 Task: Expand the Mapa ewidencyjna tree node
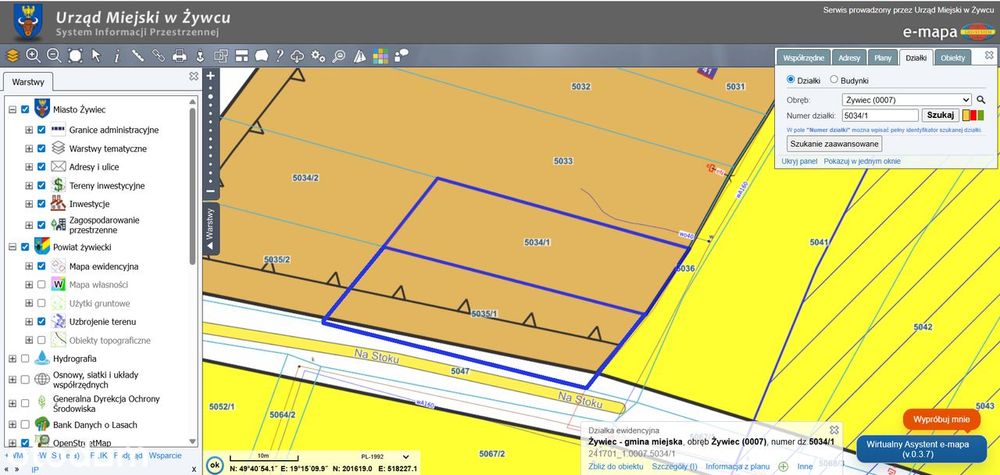coord(29,266)
